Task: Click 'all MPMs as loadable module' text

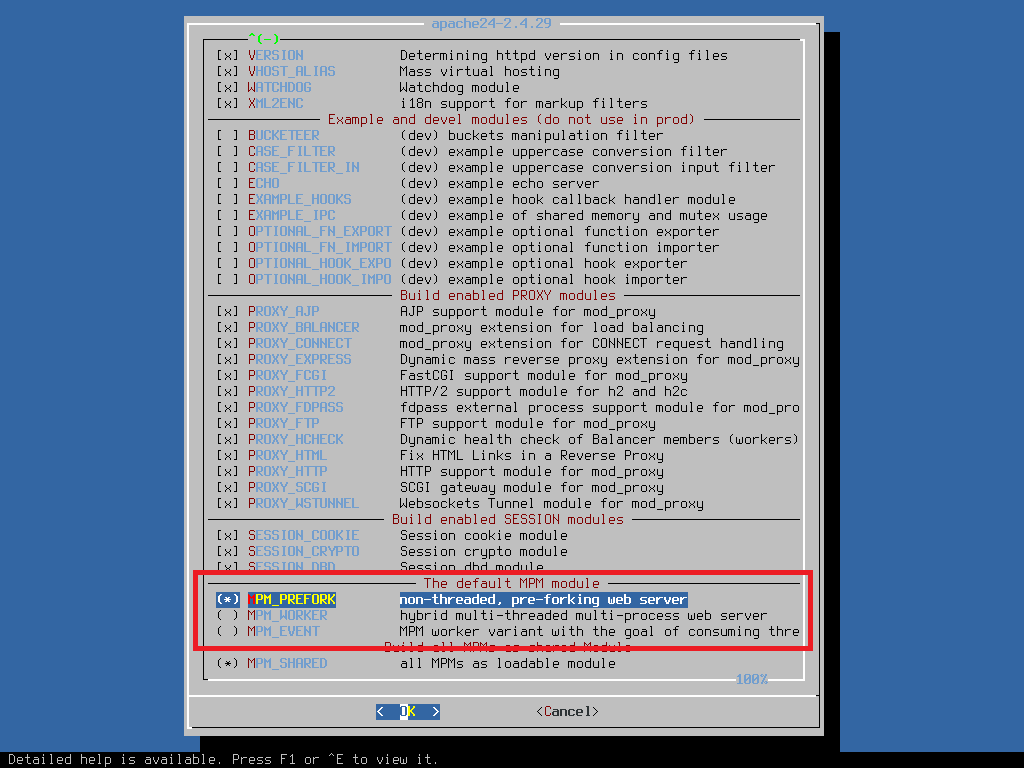Action: pos(508,664)
